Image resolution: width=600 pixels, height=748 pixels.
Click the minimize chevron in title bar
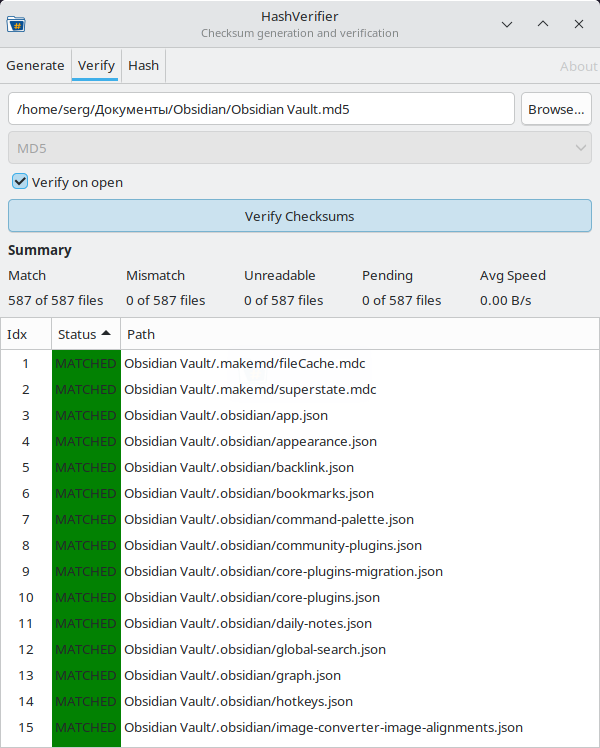point(507,24)
